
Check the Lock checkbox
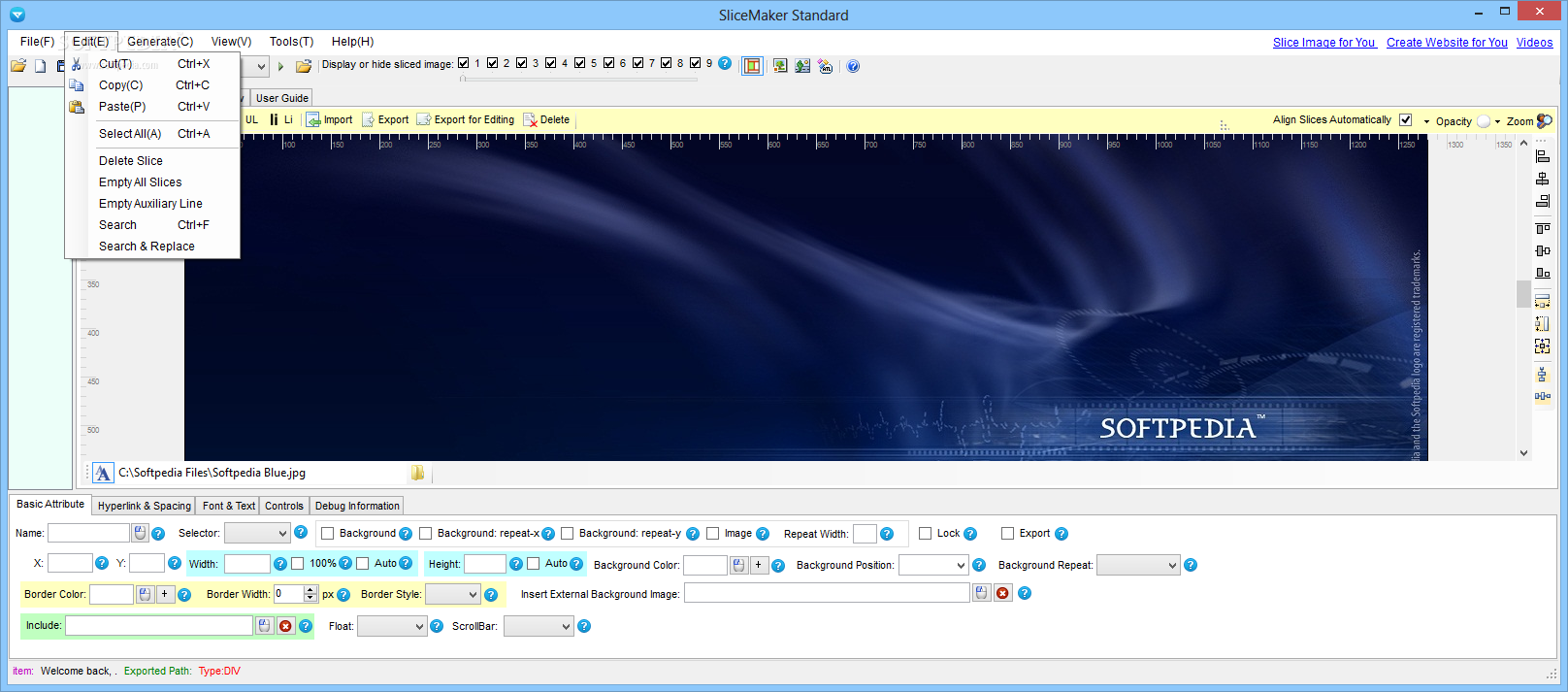(x=926, y=533)
